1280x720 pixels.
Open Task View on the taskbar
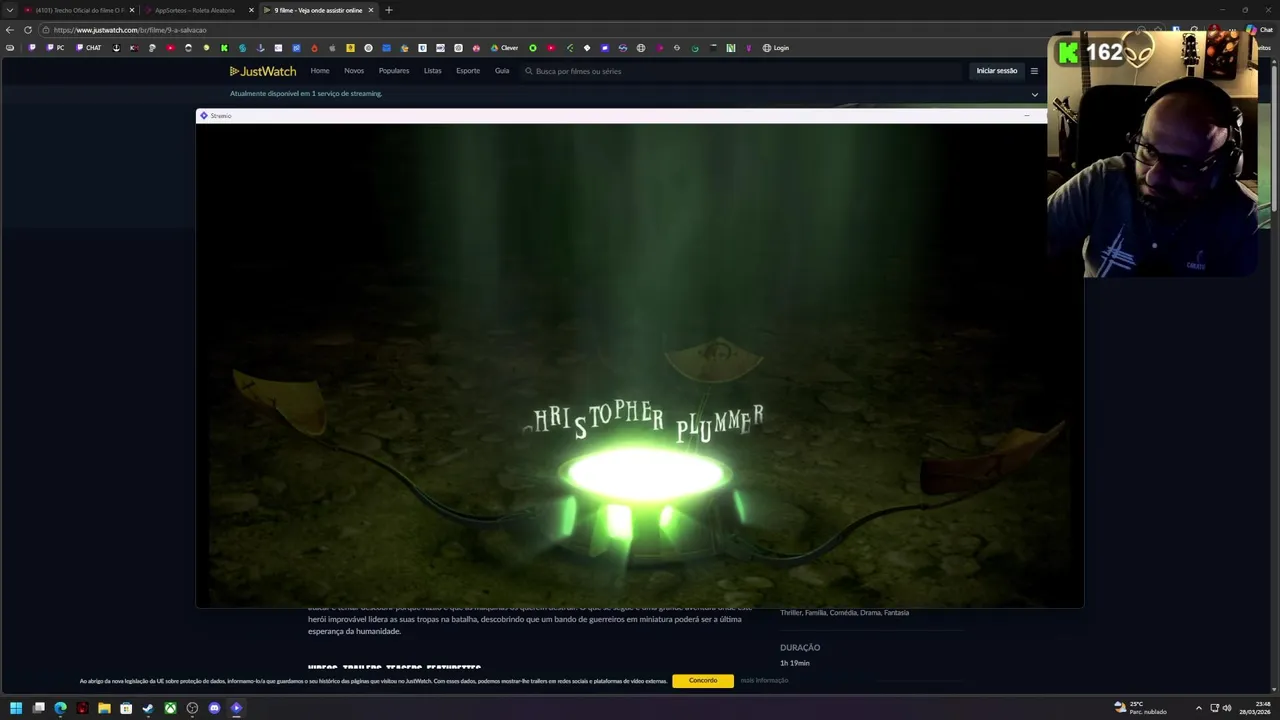(38, 708)
